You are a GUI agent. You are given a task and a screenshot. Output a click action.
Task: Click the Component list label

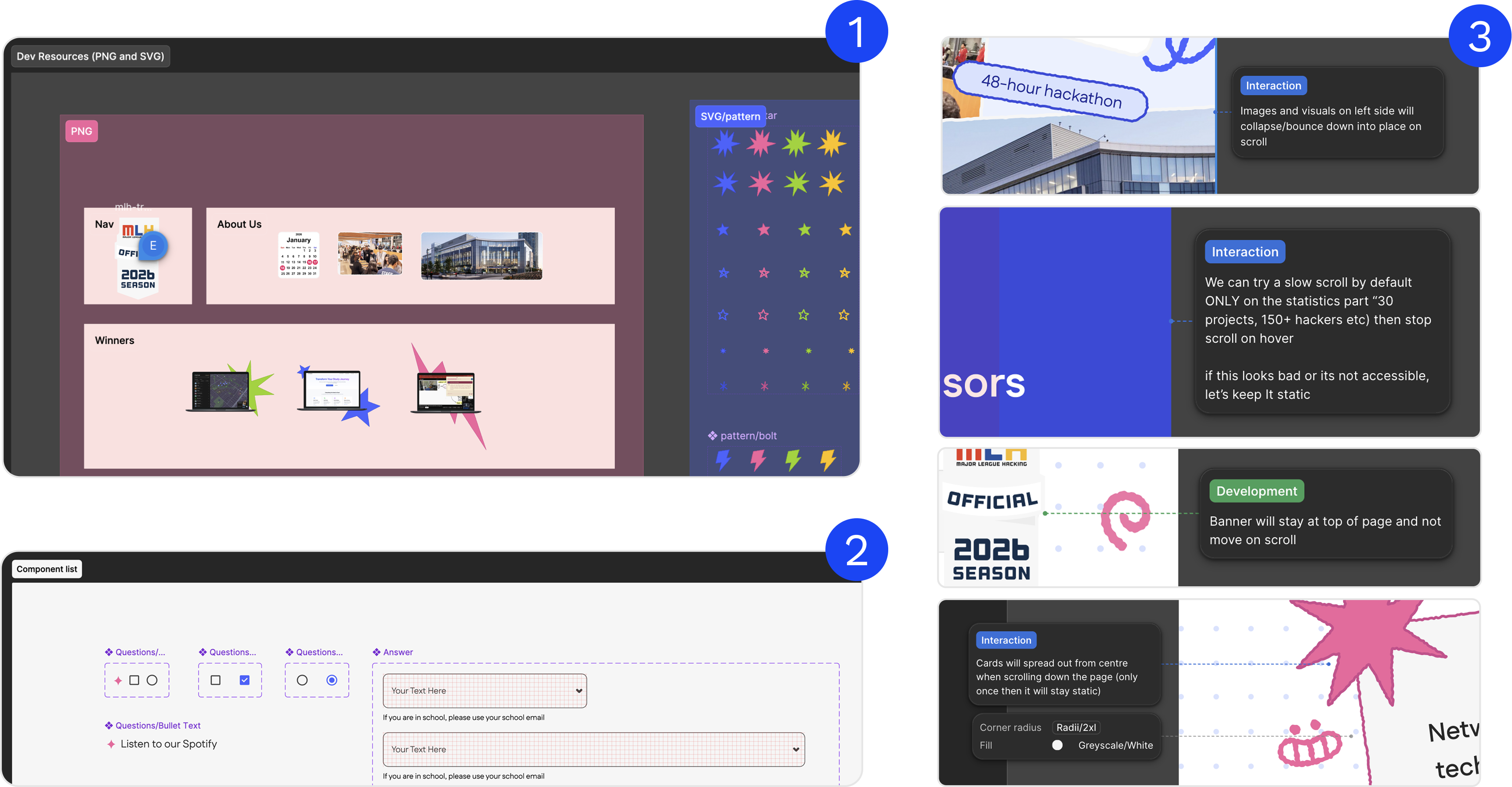tap(47, 569)
